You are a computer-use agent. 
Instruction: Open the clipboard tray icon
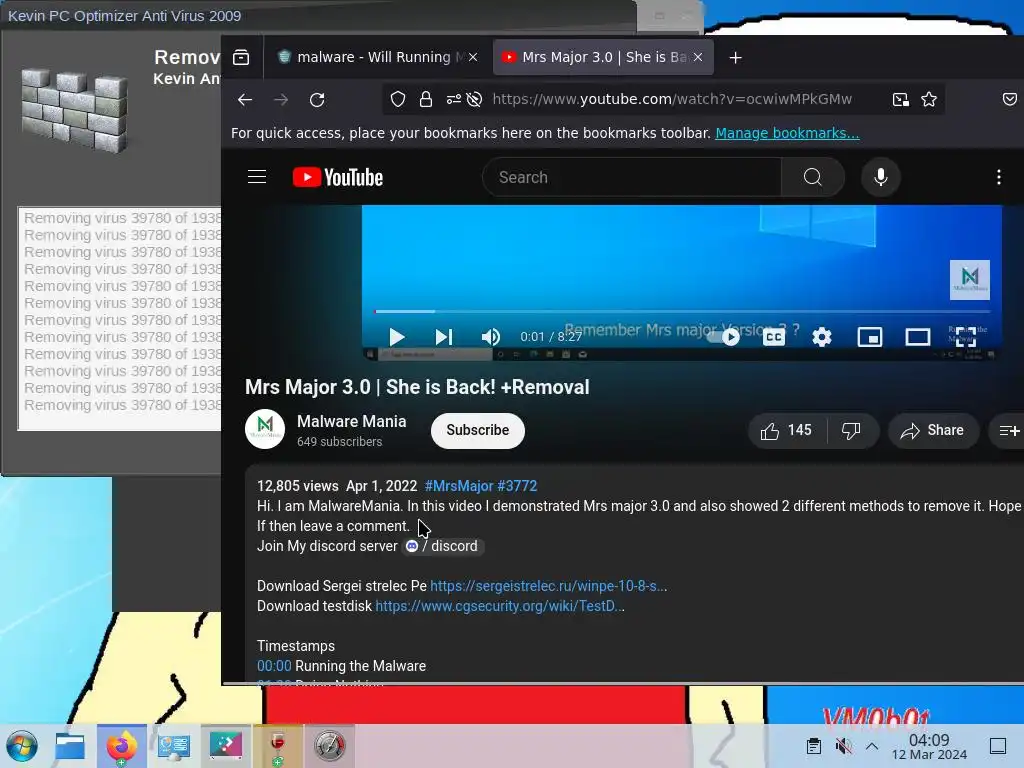point(814,746)
